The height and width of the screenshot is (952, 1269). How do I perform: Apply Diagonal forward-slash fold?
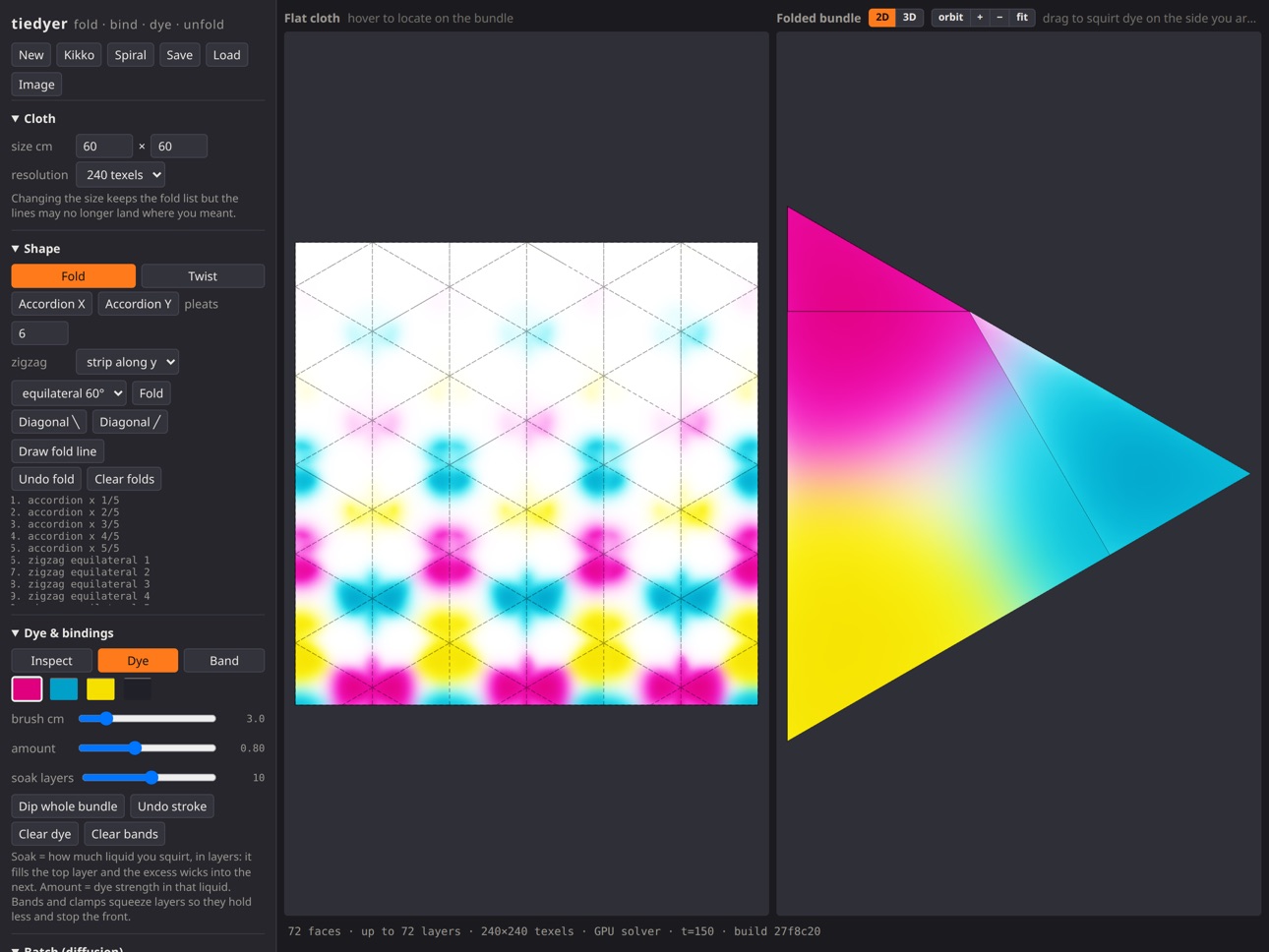[130, 422]
